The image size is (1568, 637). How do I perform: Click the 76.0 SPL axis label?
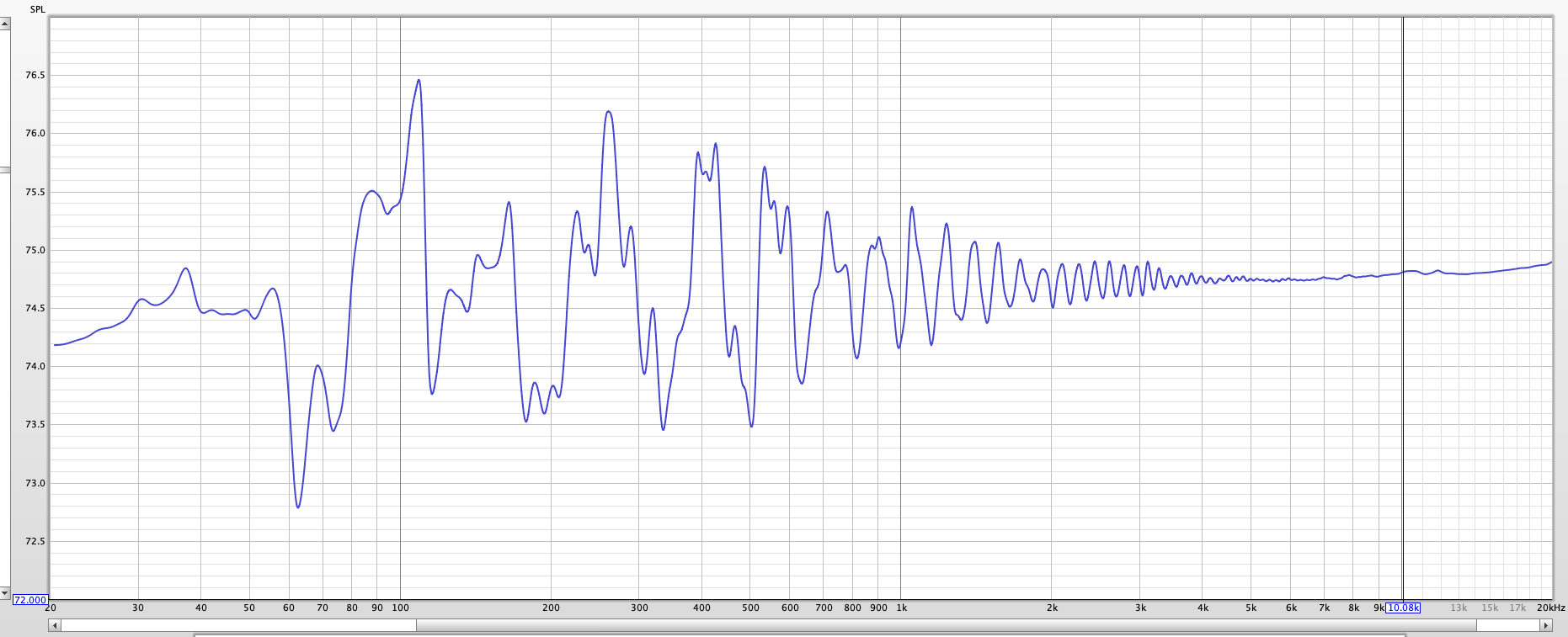tap(35, 133)
